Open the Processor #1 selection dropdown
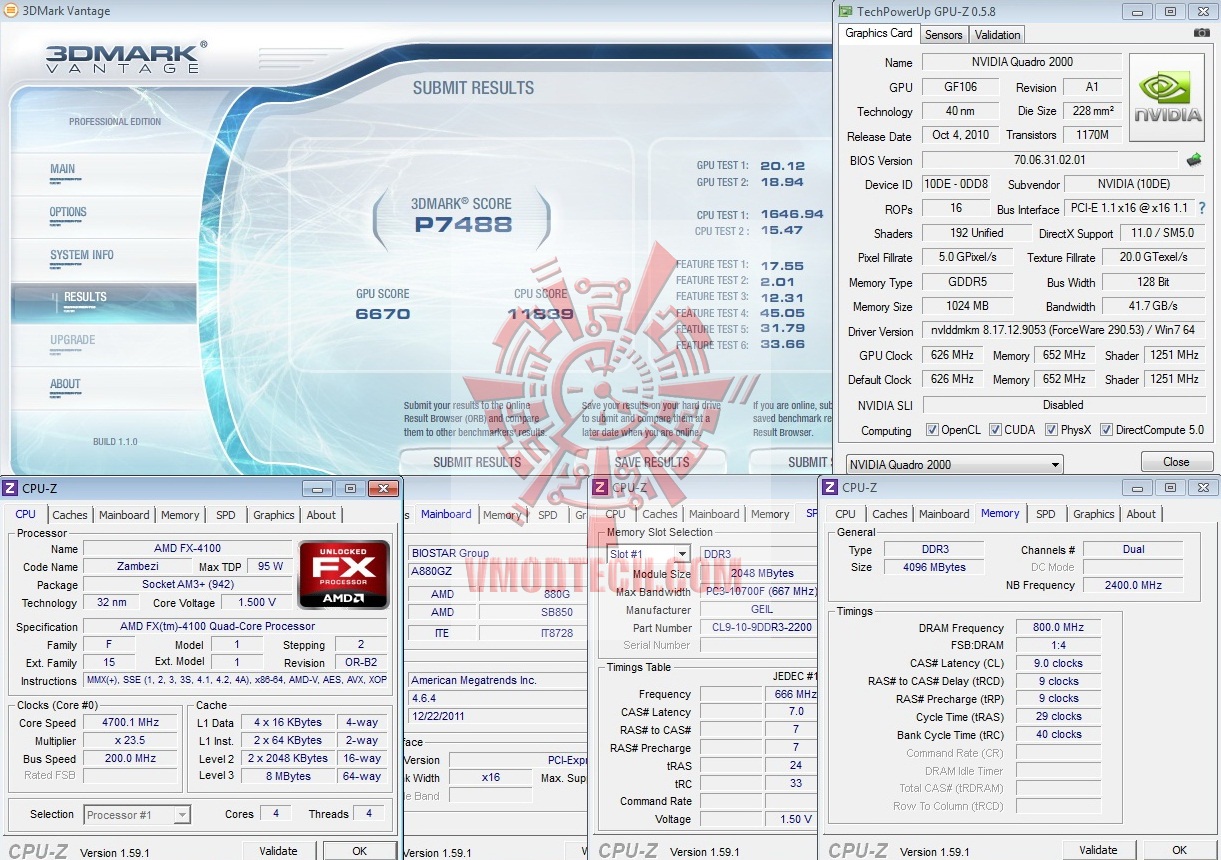The image size is (1221, 860). (x=137, y=815)
